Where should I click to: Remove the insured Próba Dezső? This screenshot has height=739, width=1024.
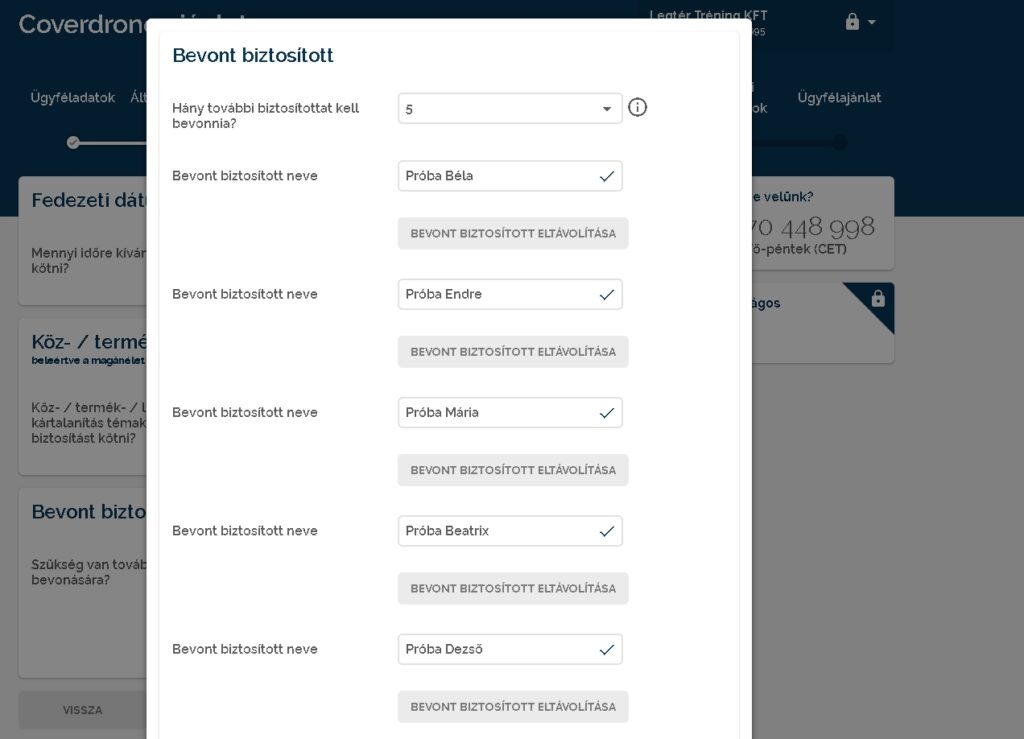[x=512, y=706]
